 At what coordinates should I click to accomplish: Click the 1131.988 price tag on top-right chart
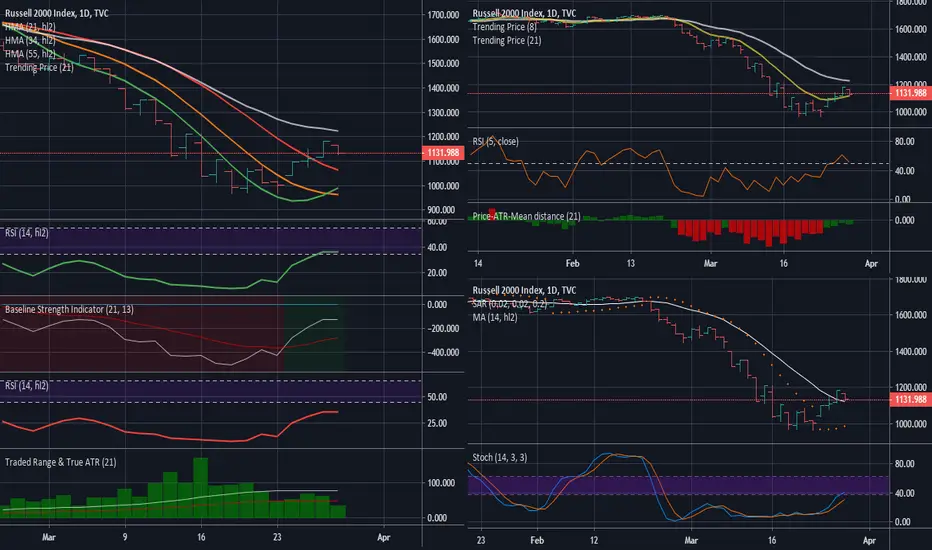pos(911,93)
